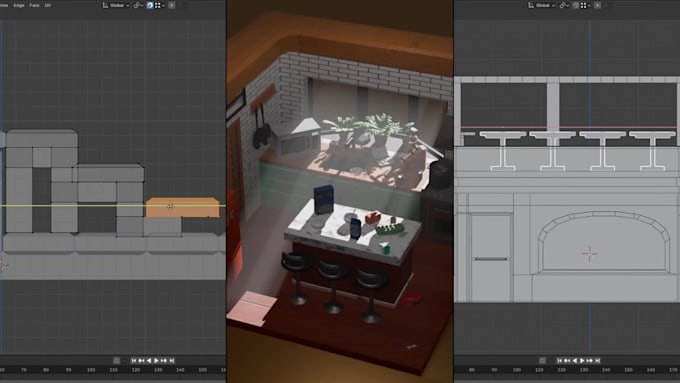
Task: Jump to next keyframe in right timeline
Action: click(x=590, y=360)
